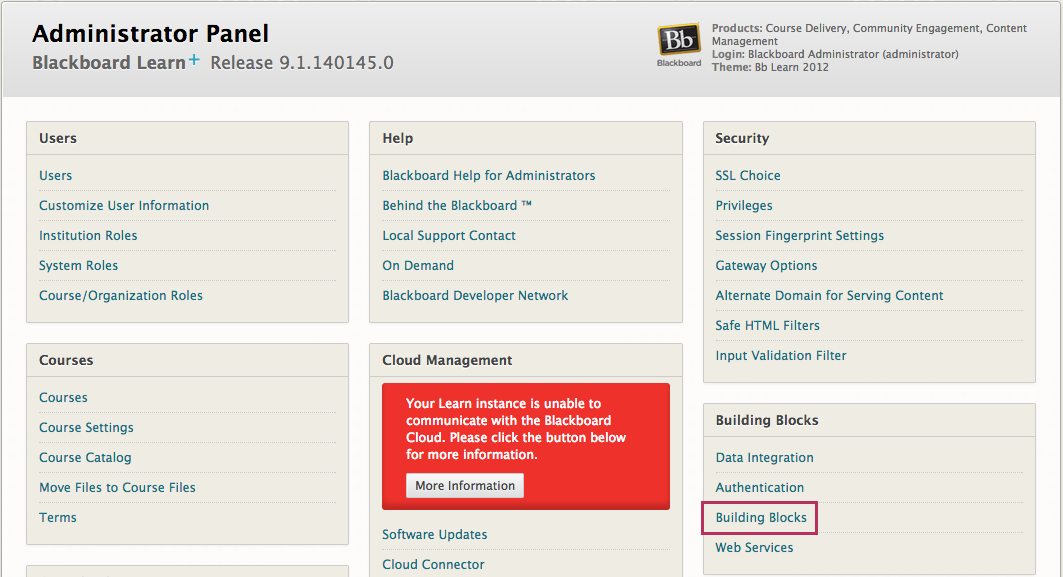Open the Courses link in Courses panel
This screenshot has width=1063, height=577.
pos(63,397)
